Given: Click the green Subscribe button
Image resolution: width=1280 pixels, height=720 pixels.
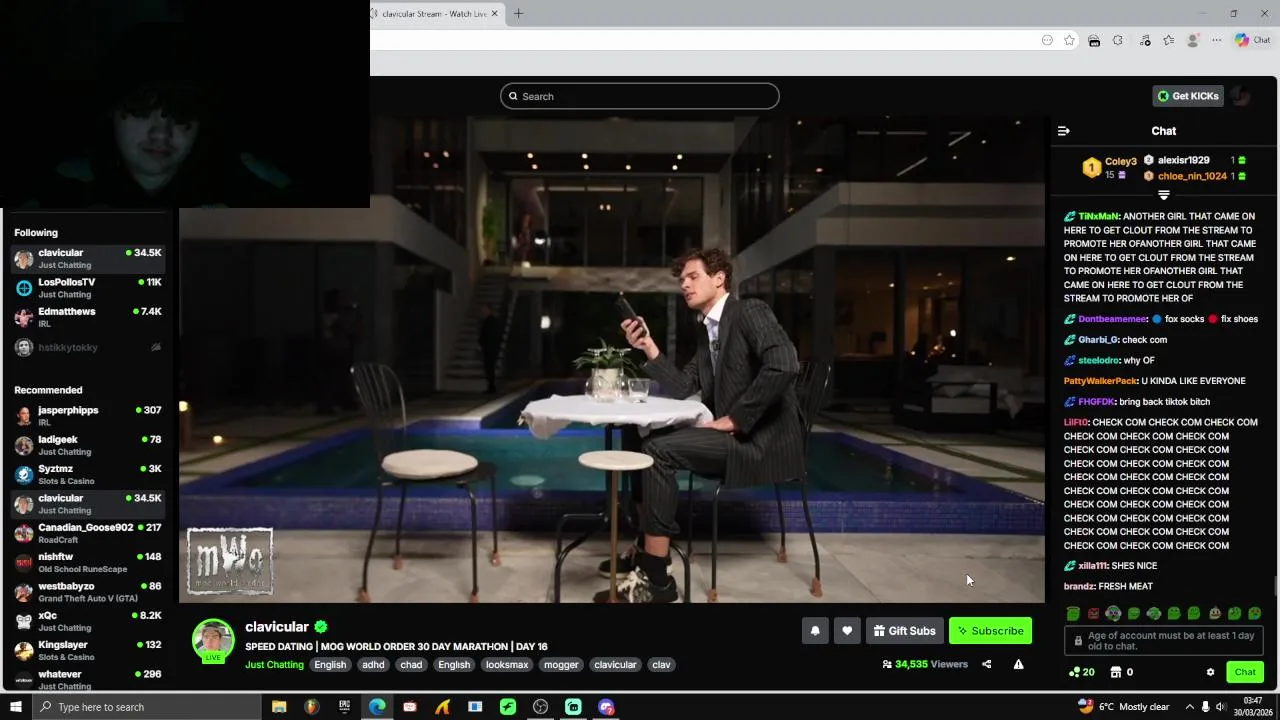Looking at the screenshot, I should click(990, 631).
